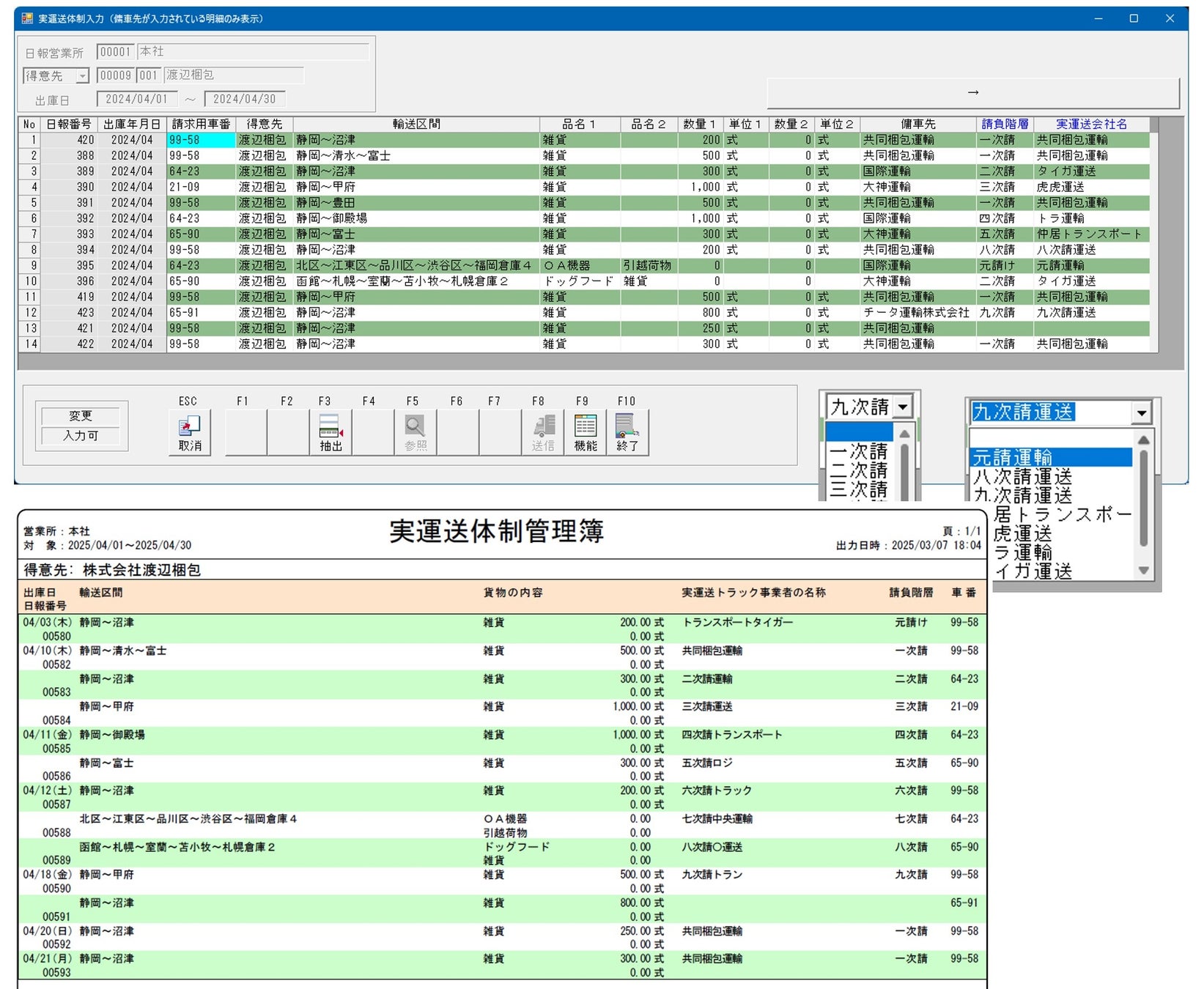The height and width of the screenshot is (989, 1204).
Task: Click the 引越荷物 item cell
Action: pyautogui.click(x=649, y=265)
